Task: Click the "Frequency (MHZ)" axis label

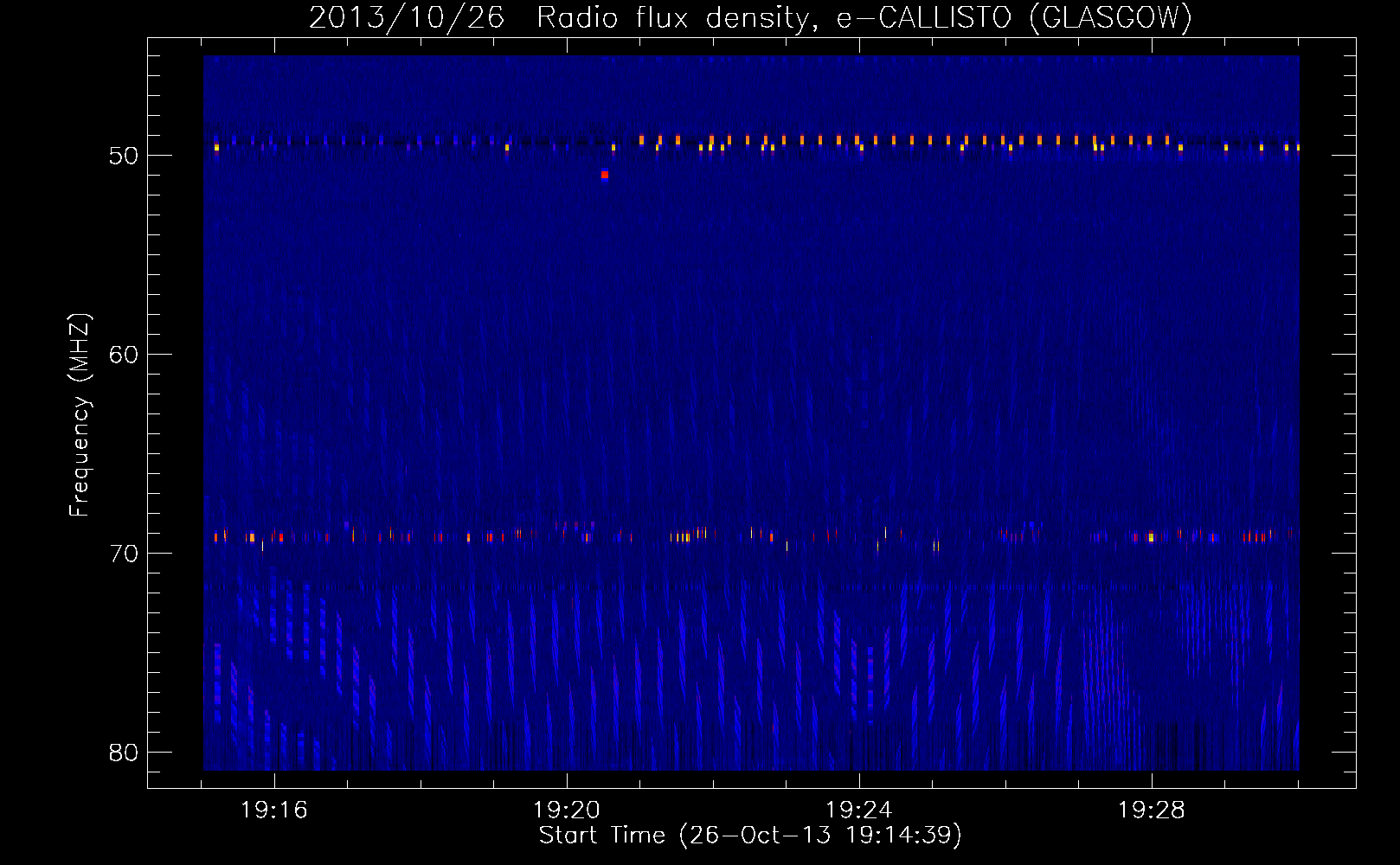Action: [79, 415]
